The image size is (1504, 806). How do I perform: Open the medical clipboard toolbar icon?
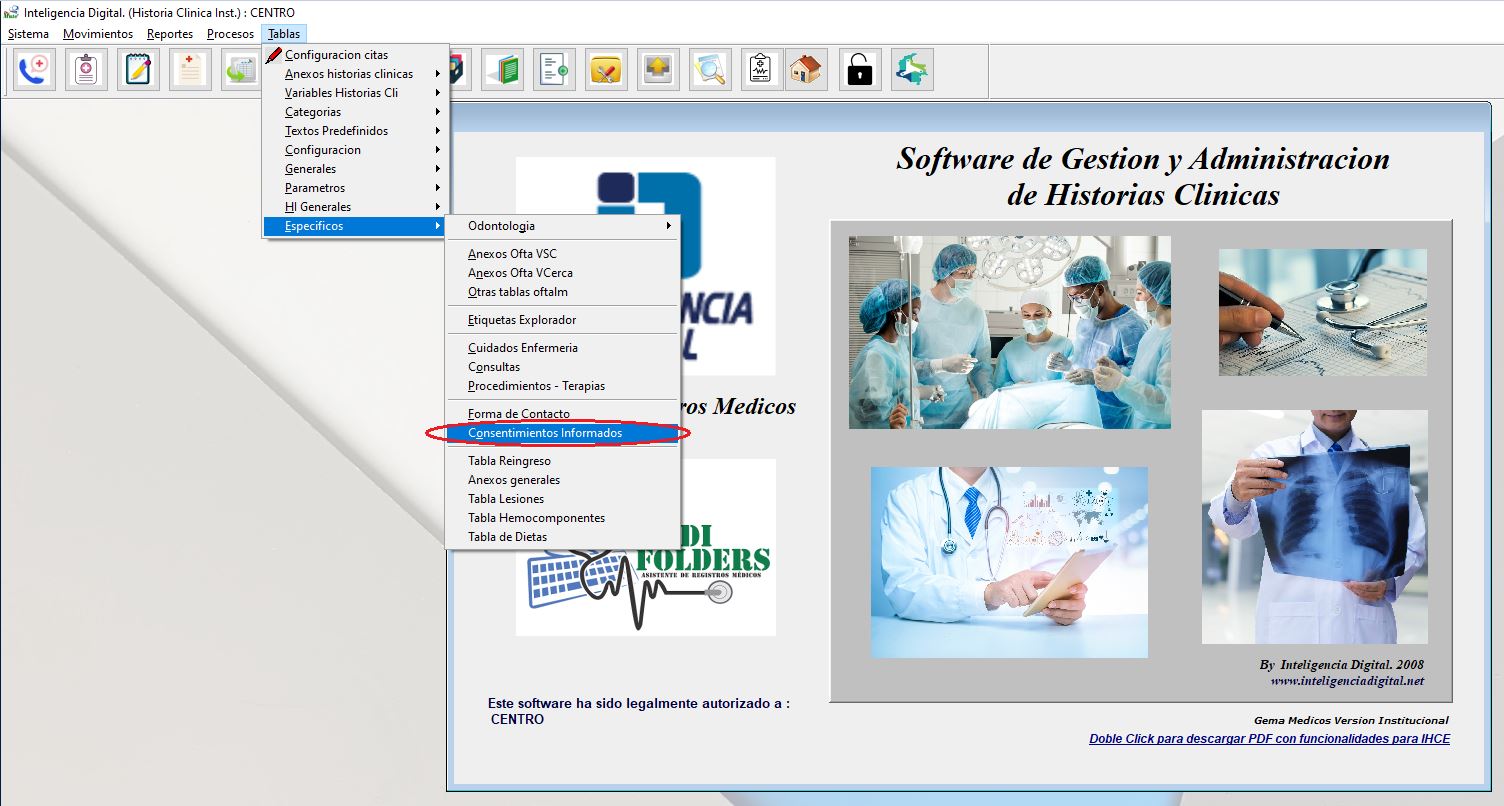[x=86, y=70]
